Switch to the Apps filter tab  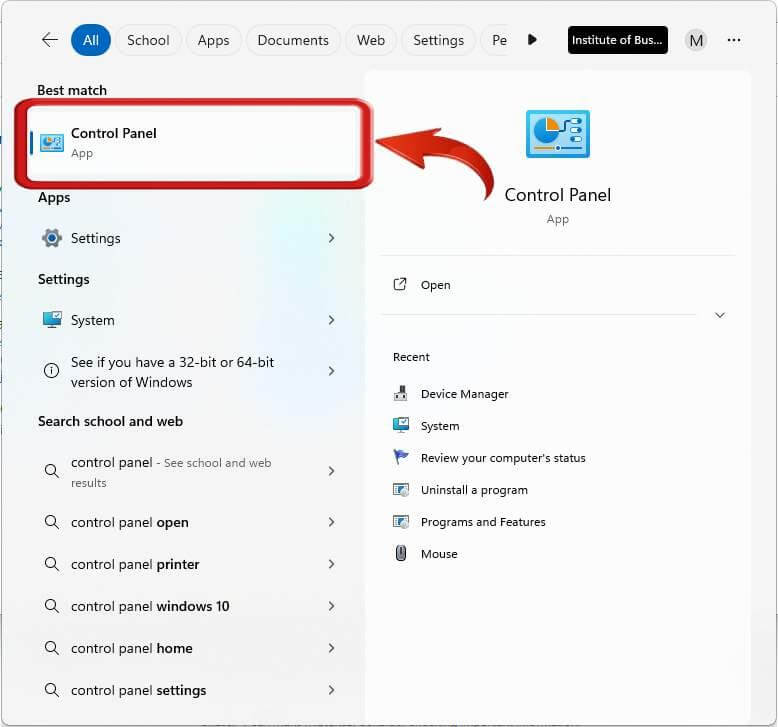pyautogui.click(x=213, y=40)
